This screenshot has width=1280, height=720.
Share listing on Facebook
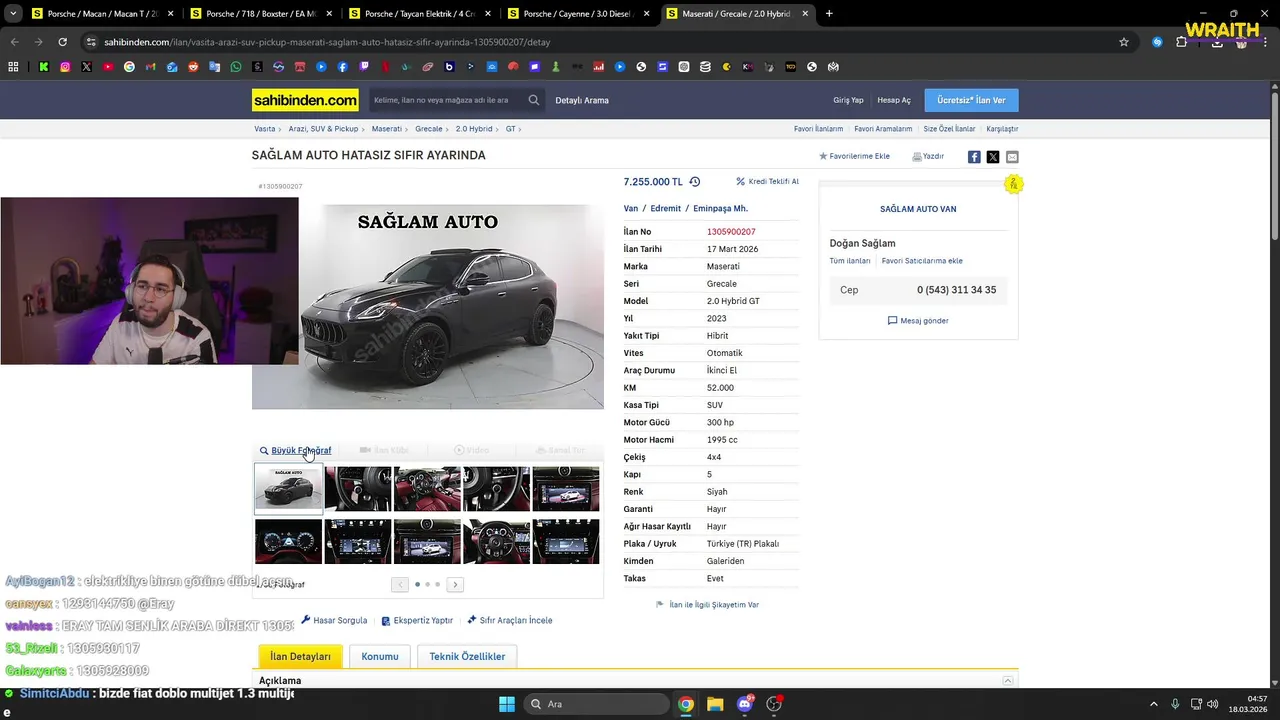[974, 157]
